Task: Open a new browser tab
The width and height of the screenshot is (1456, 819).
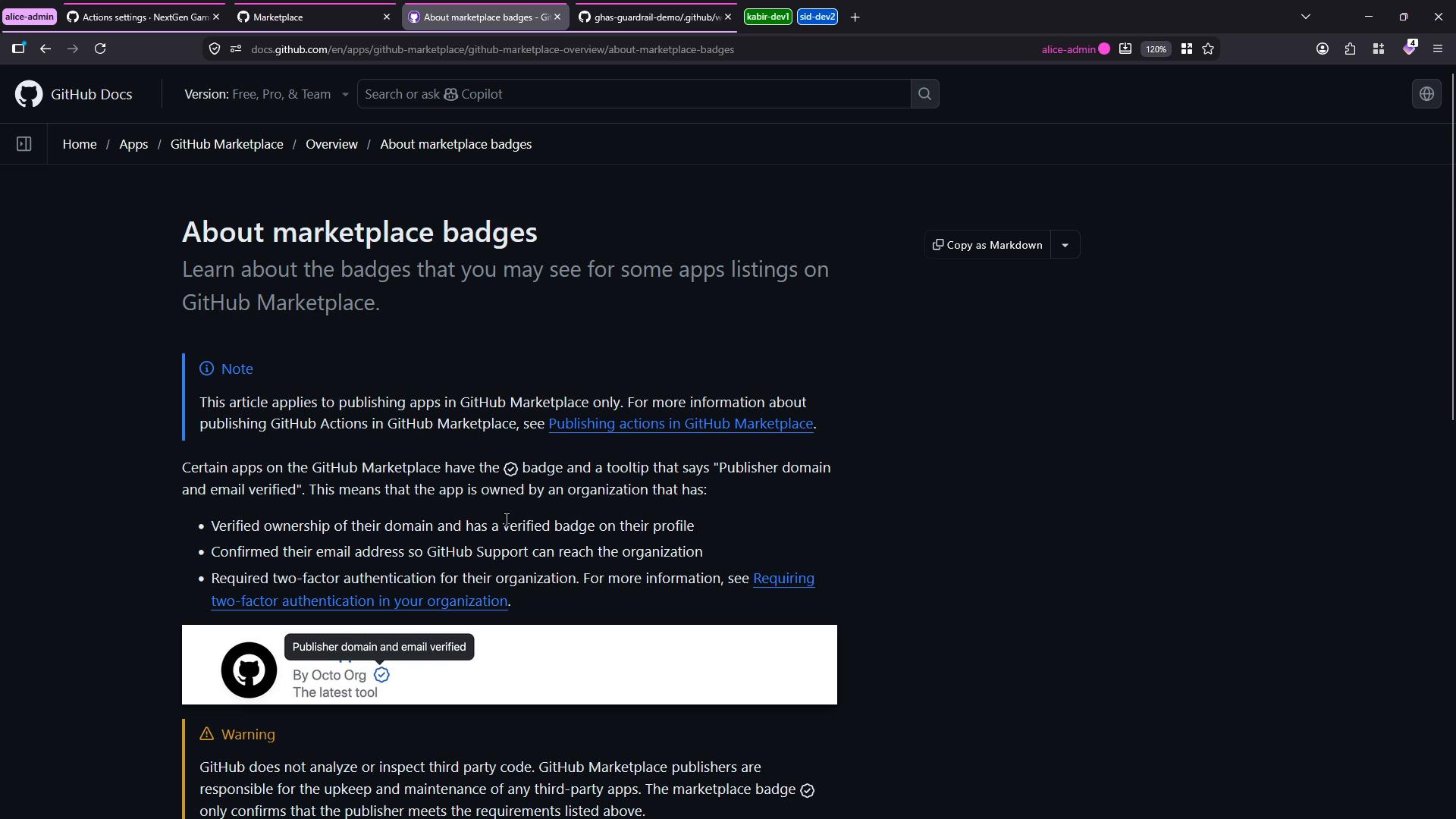Action: (x=855, y=17)
